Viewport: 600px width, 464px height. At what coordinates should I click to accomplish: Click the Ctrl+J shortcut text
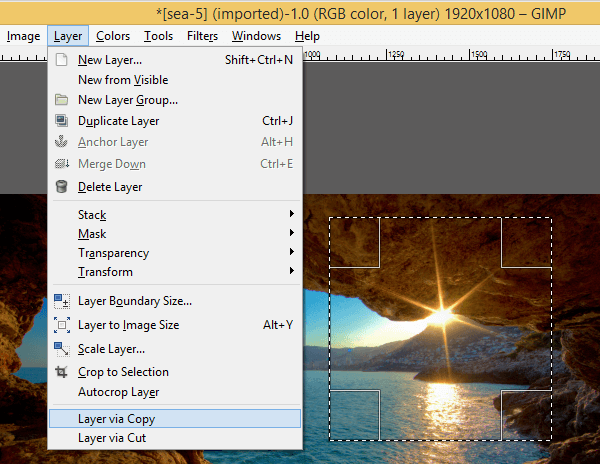tap(277, 121)
